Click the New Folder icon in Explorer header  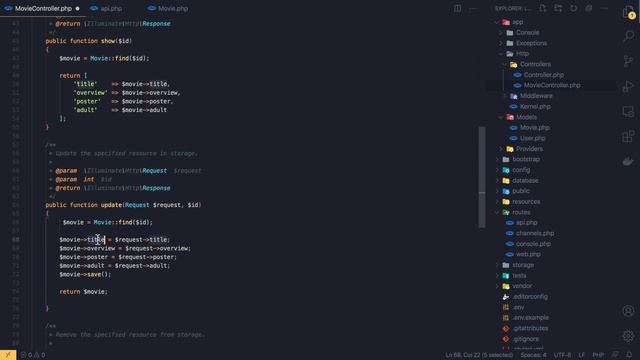click(x=558, y=8)
